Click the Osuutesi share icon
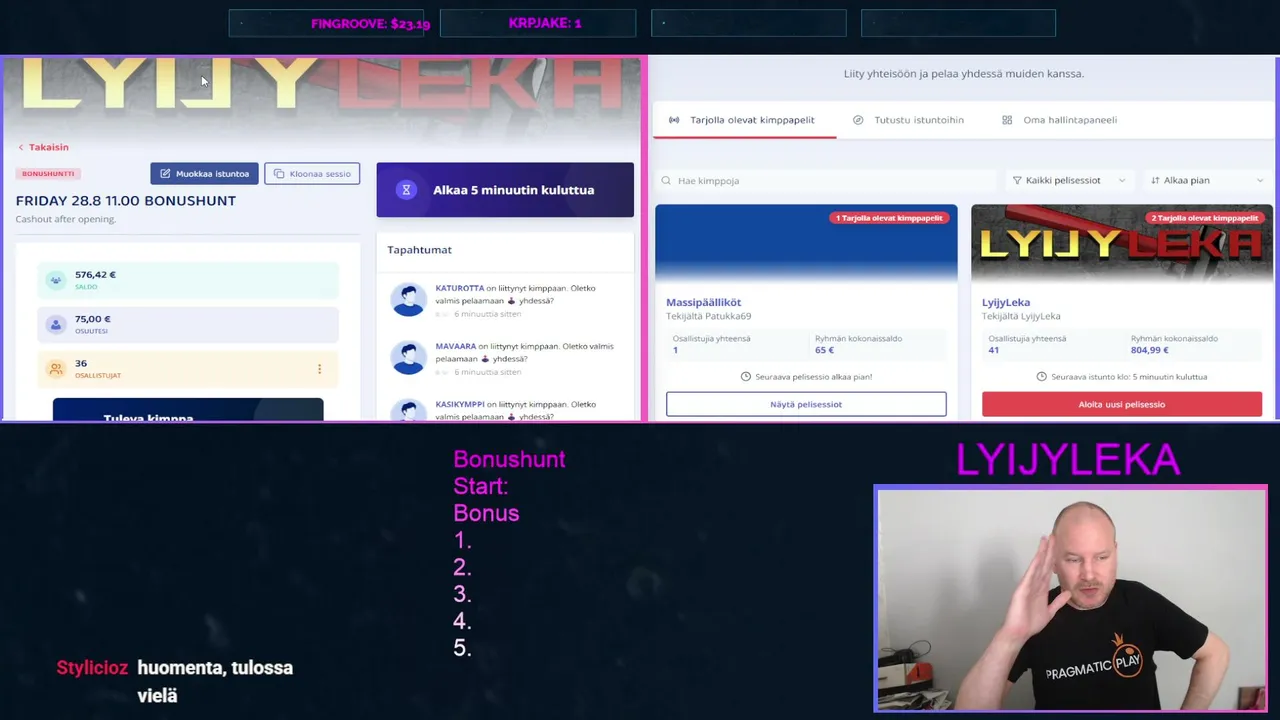The width and height of the screenshot is (1280, 720). coord(56,325)
